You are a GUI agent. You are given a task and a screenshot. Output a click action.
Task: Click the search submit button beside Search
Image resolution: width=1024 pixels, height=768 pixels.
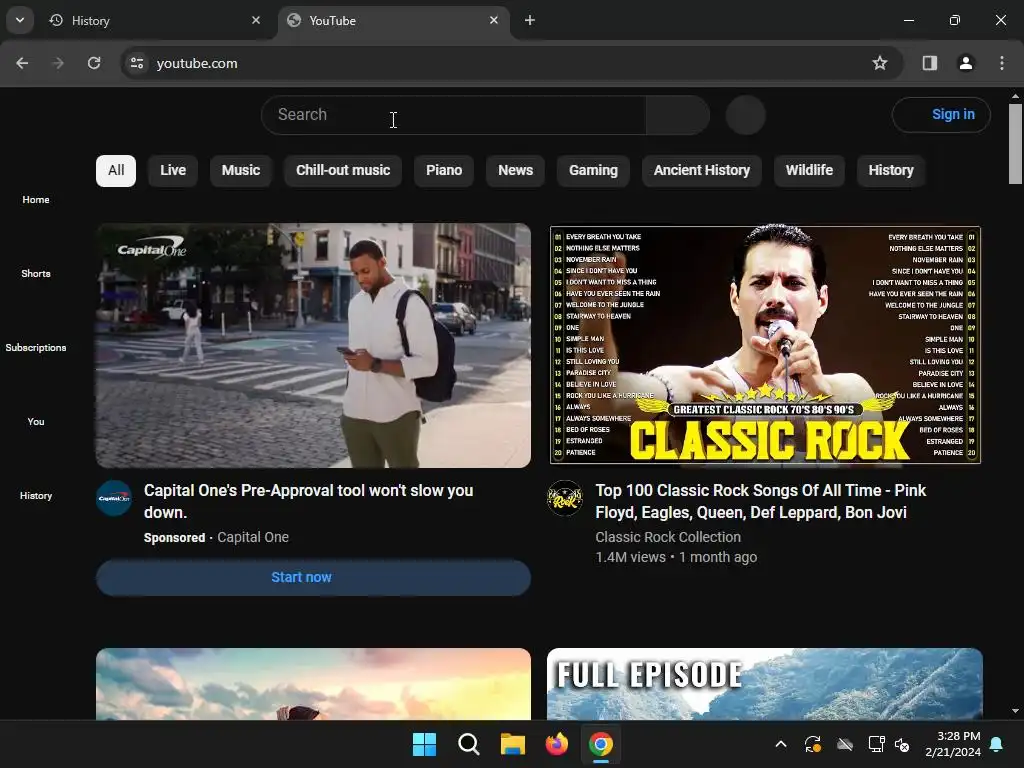tap(678, 115)
